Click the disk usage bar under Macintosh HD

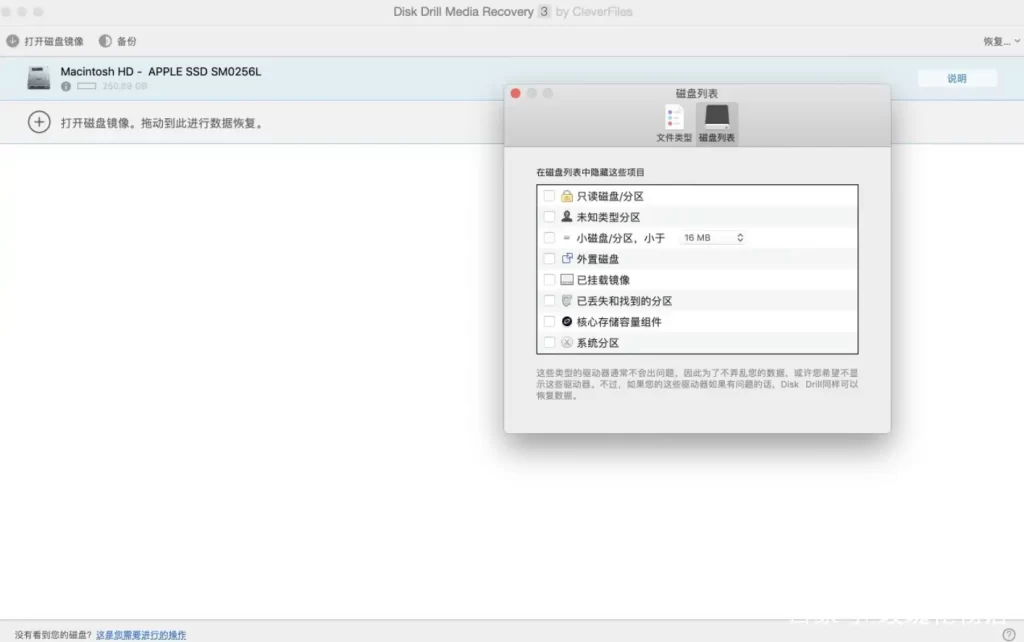click(86, 86)
